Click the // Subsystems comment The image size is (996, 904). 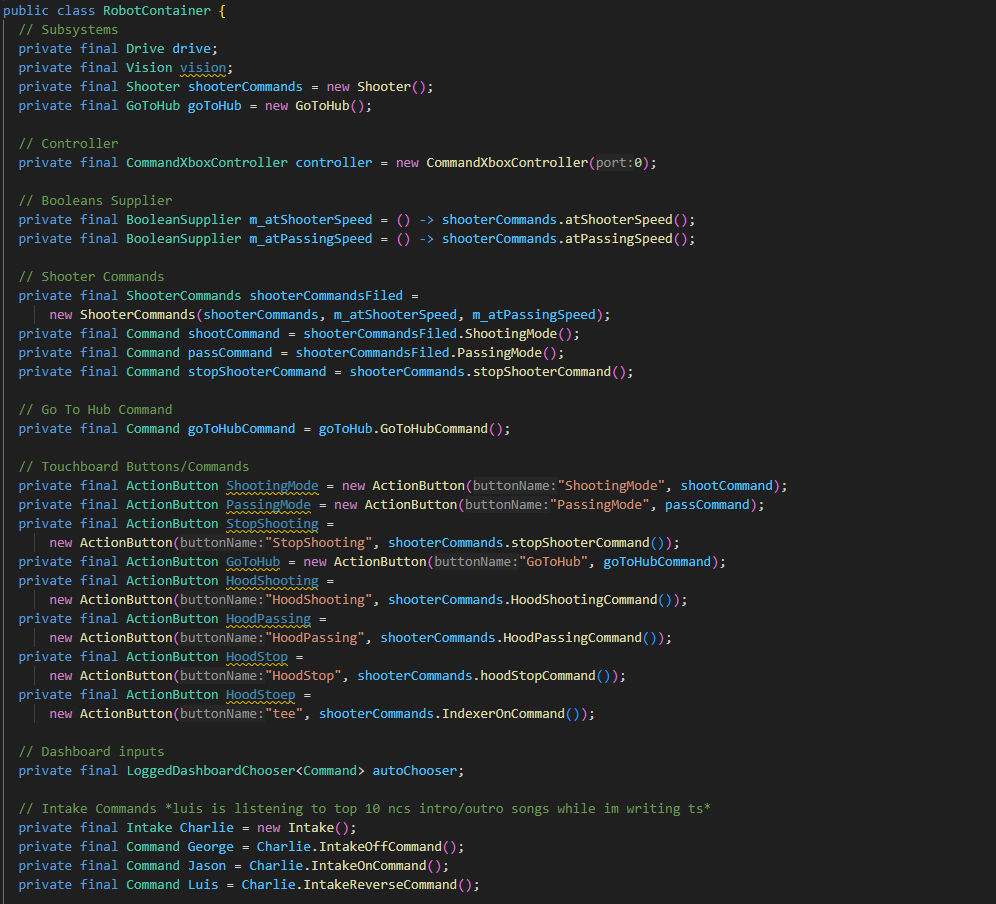pyautogui.click(x=69, y=30)
